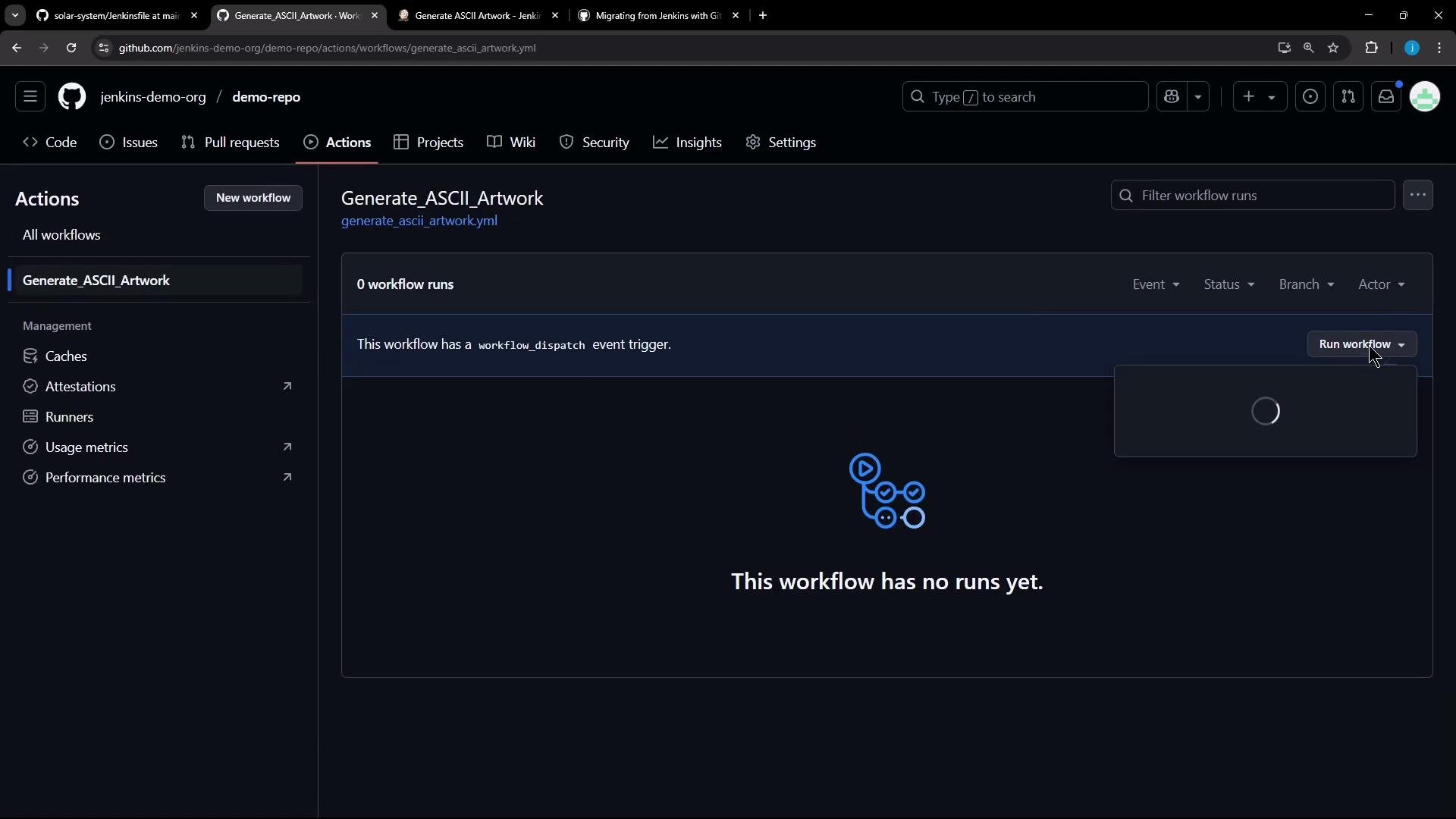This screenshot has width=1456, height=819.
Task: Expand the Status filter dropdown
Action: point(1229,284)
